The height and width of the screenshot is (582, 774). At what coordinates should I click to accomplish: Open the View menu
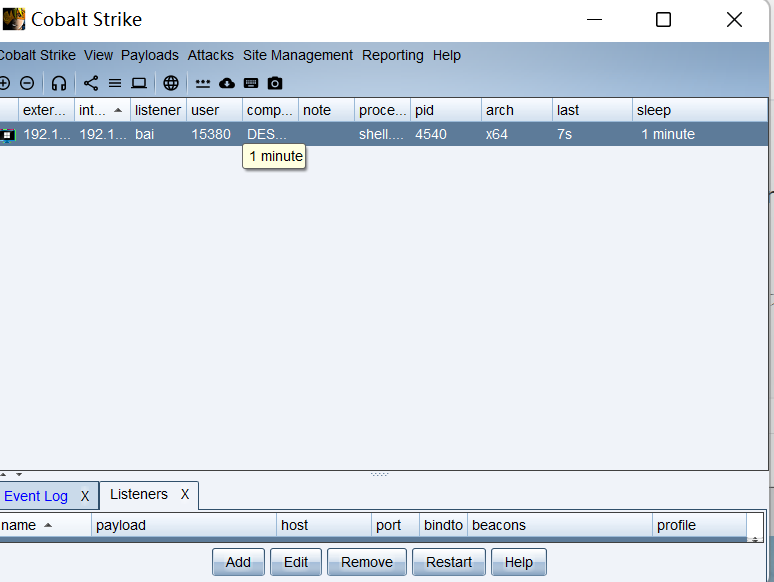[x=98, y=55]
